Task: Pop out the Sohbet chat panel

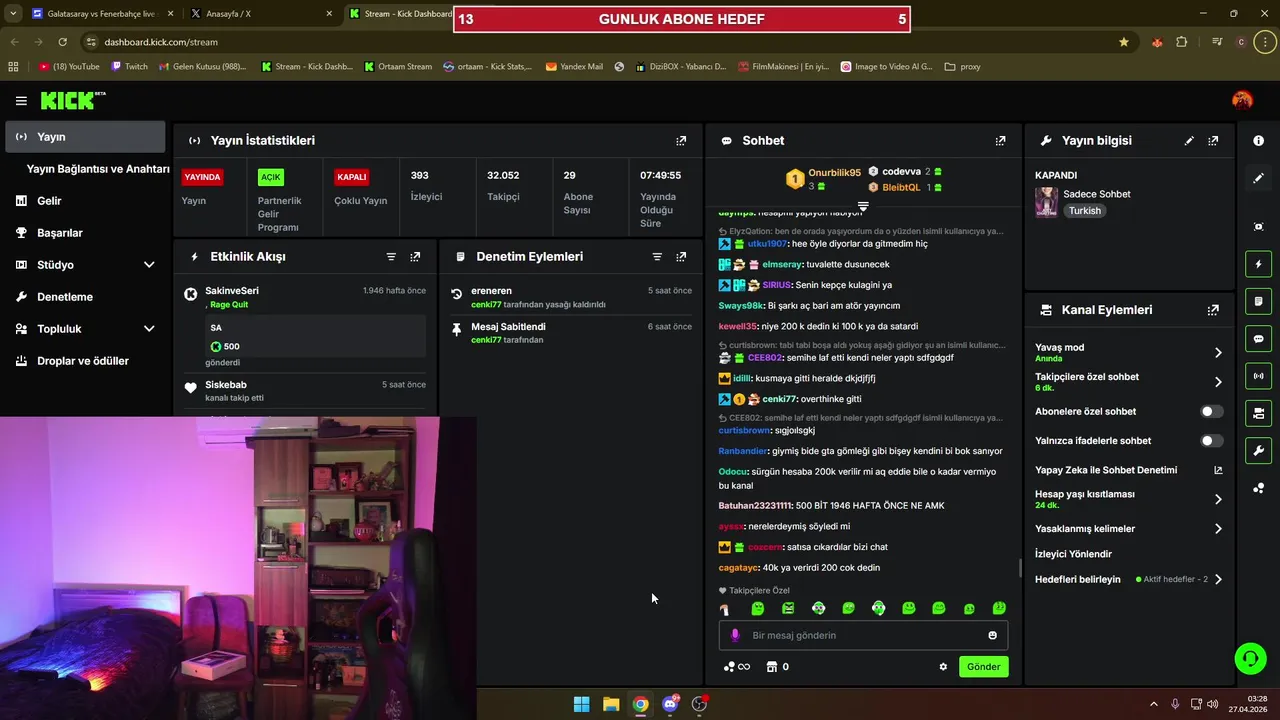Action: coord(1000,141)
